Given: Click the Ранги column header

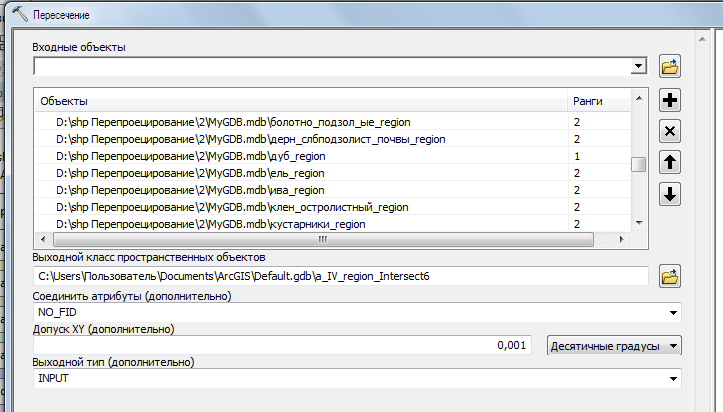Looking at the screenshot, I should tap(599, 101).
